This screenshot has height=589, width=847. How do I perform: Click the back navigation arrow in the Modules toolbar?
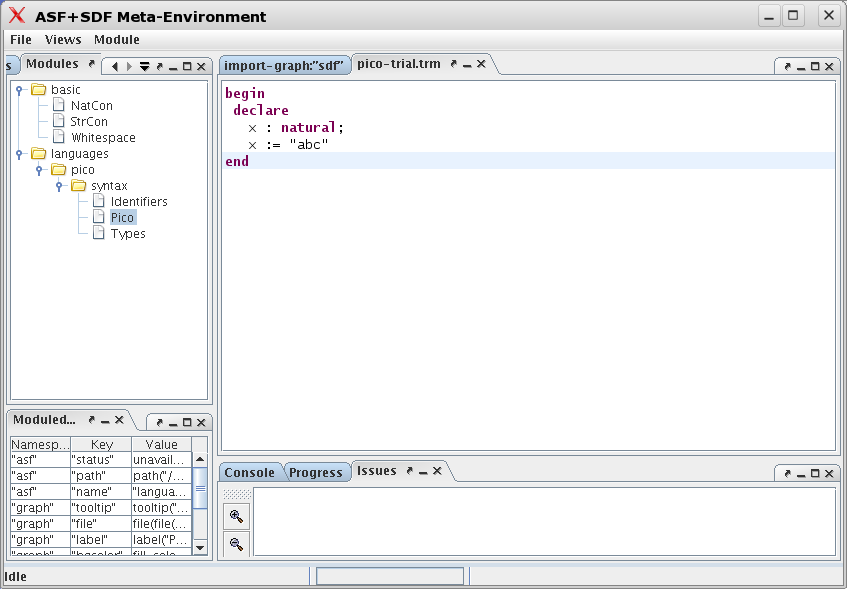(115, 65)
